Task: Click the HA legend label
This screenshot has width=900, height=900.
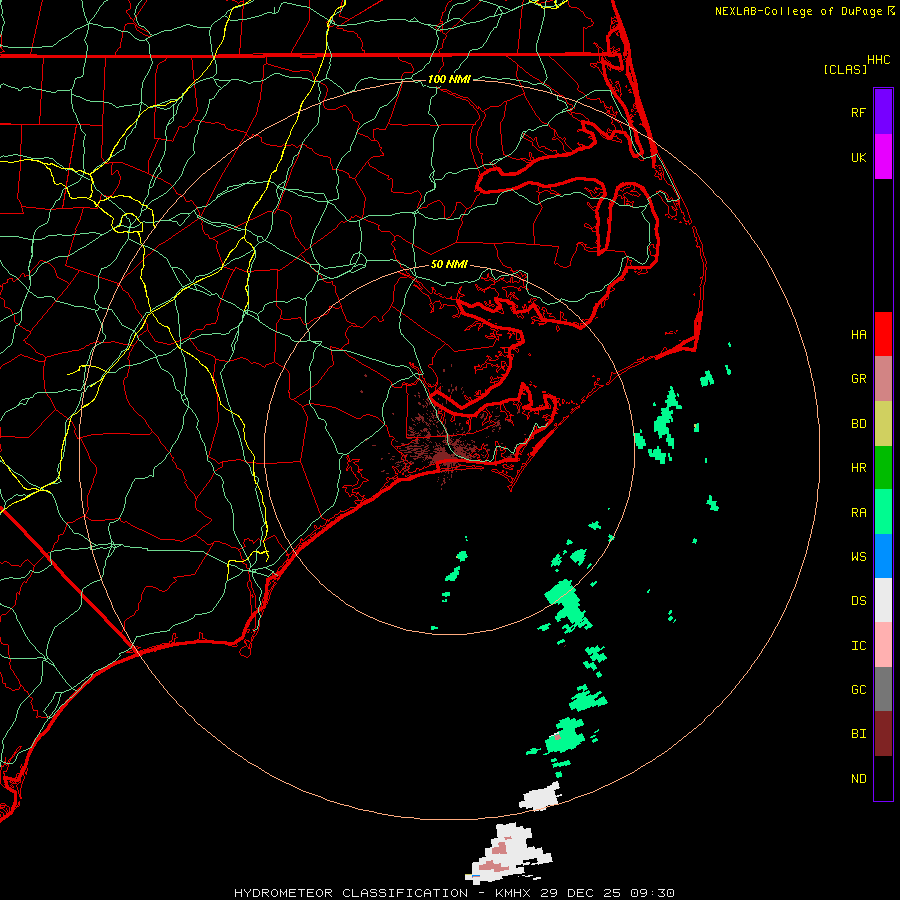Action: point(858,335)
